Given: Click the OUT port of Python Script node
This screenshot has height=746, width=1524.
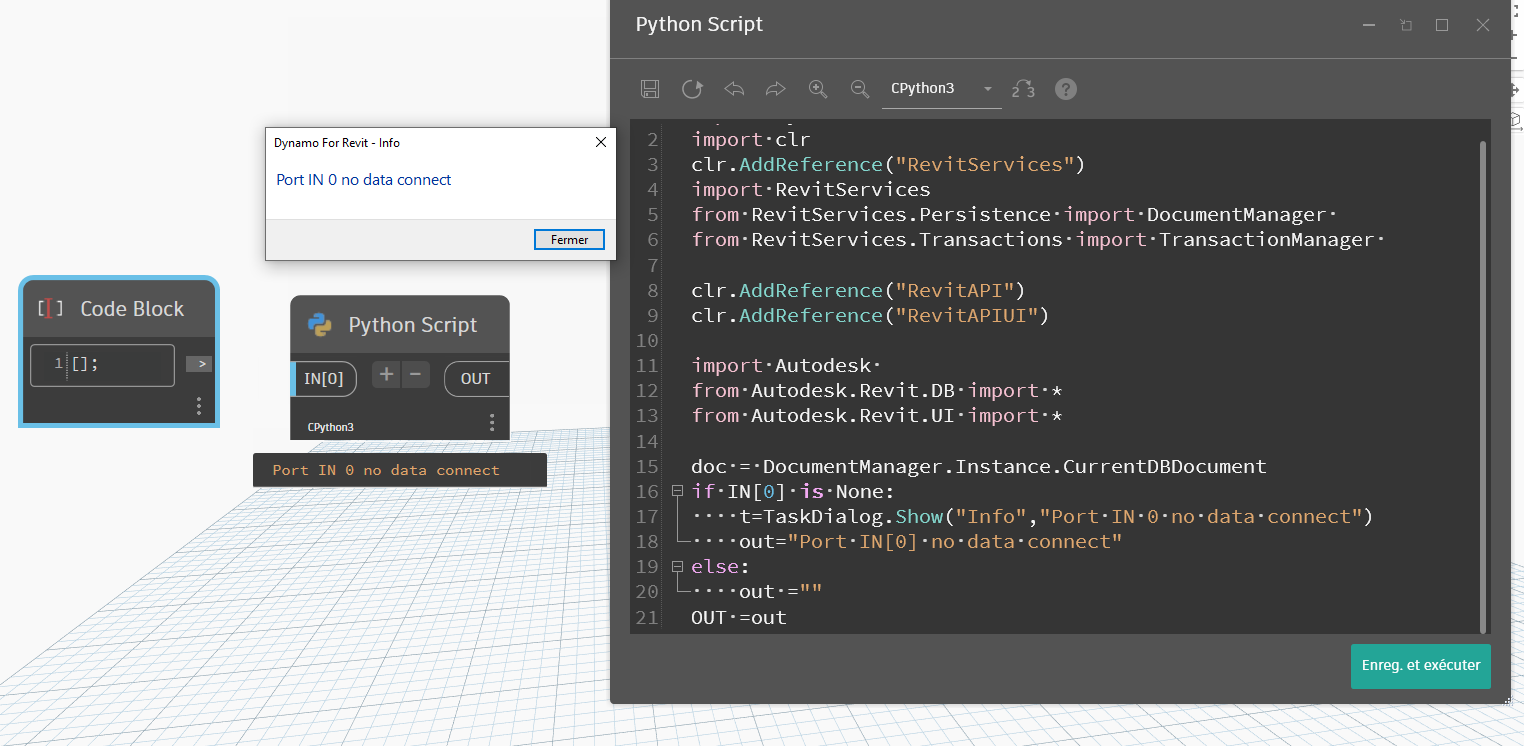Looking at the screenshot, I should point(476,379).
